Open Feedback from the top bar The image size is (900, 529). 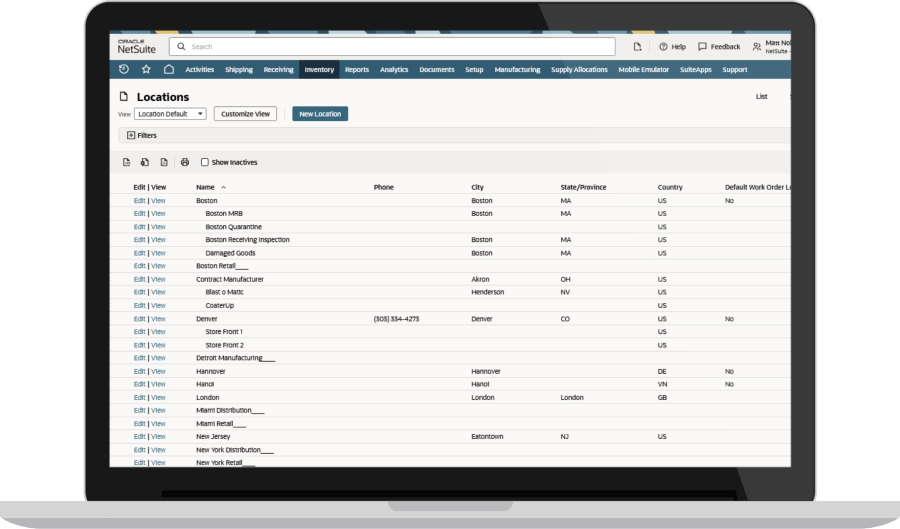click(x=719, y=47)
